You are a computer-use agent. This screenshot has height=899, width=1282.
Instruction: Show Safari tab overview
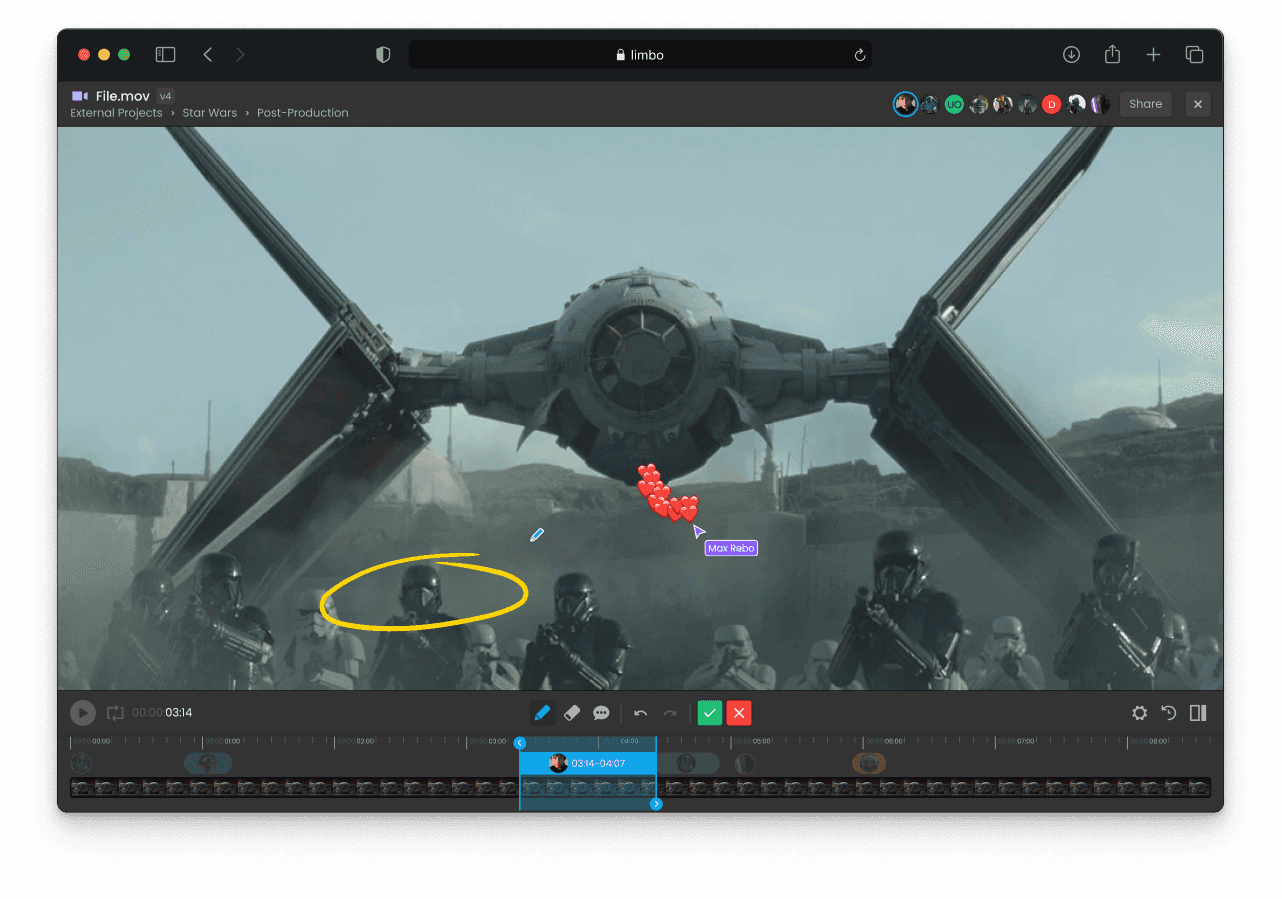(1194, 55)
